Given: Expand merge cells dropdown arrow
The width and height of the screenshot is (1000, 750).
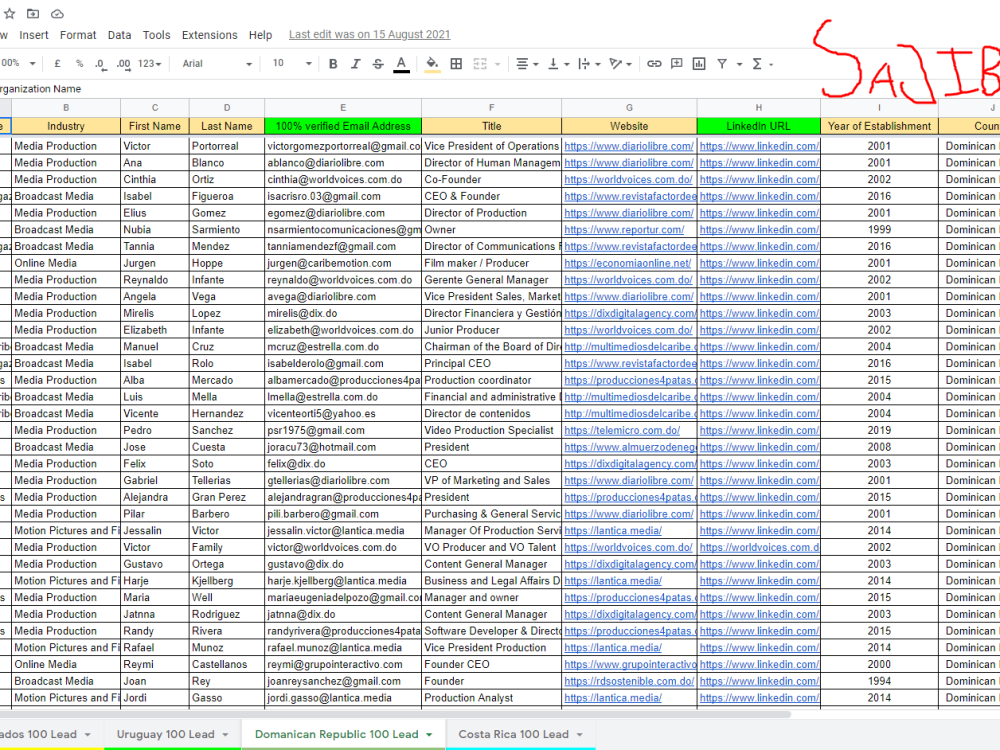Looking at the screenshot, I should click(497, 64).
